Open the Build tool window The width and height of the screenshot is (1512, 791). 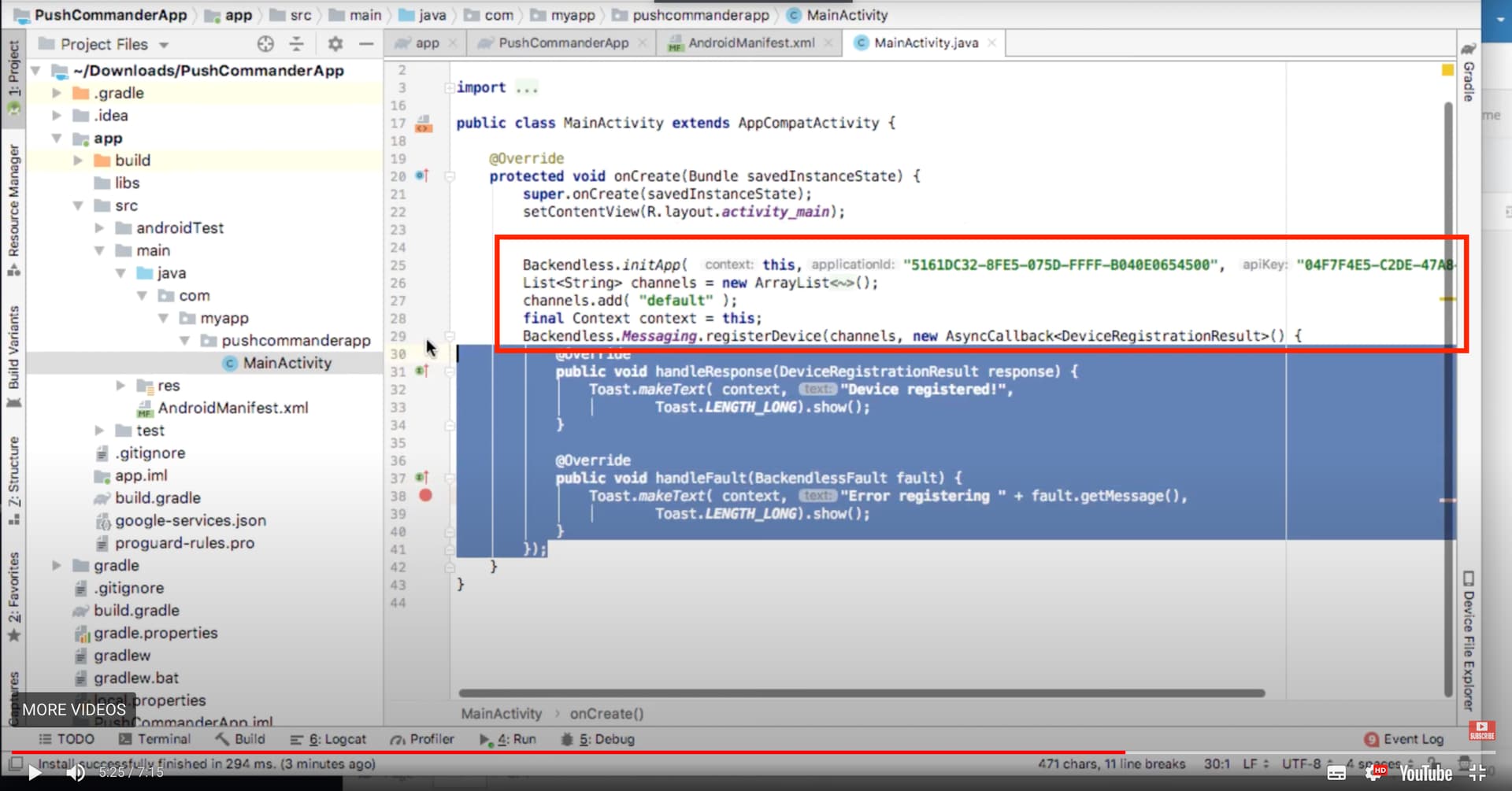pyautogui.click(x=240, y=739)
